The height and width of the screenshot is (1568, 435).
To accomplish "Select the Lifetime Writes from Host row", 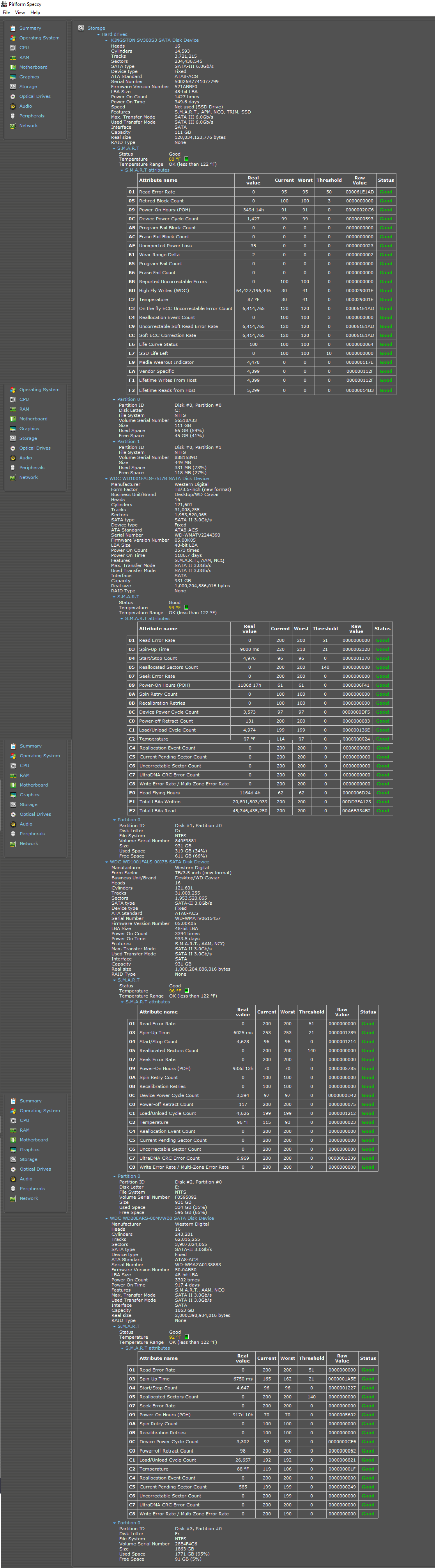I will pyautogui.click(x=261, y=381).
